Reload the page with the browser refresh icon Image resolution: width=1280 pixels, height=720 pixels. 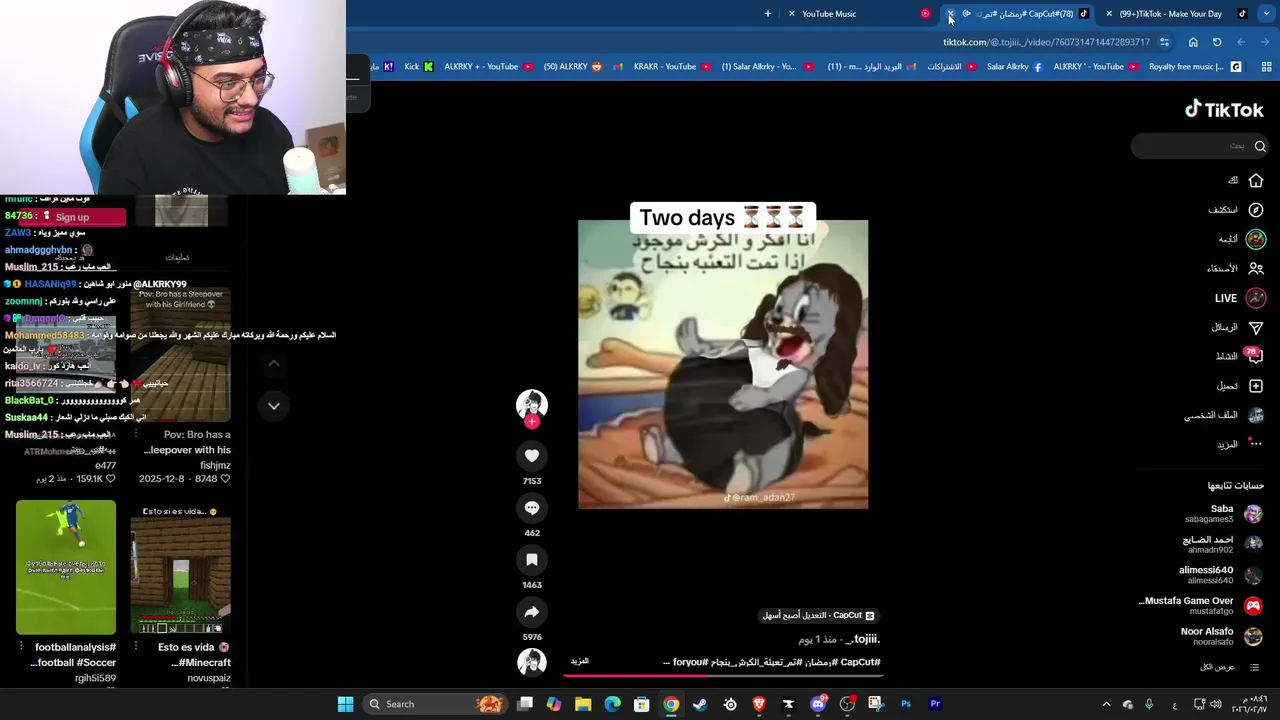click(x=1217, y=42)
